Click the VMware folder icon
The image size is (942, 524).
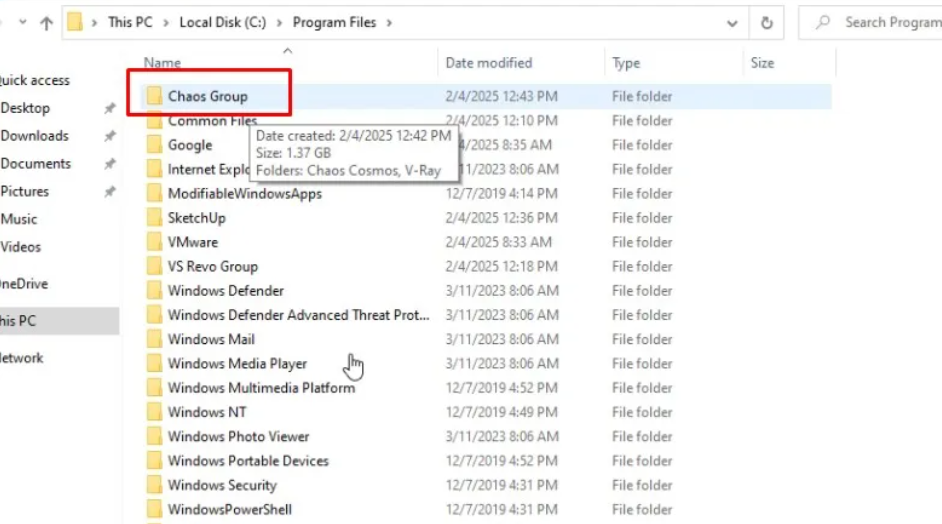tap(154, 242)
